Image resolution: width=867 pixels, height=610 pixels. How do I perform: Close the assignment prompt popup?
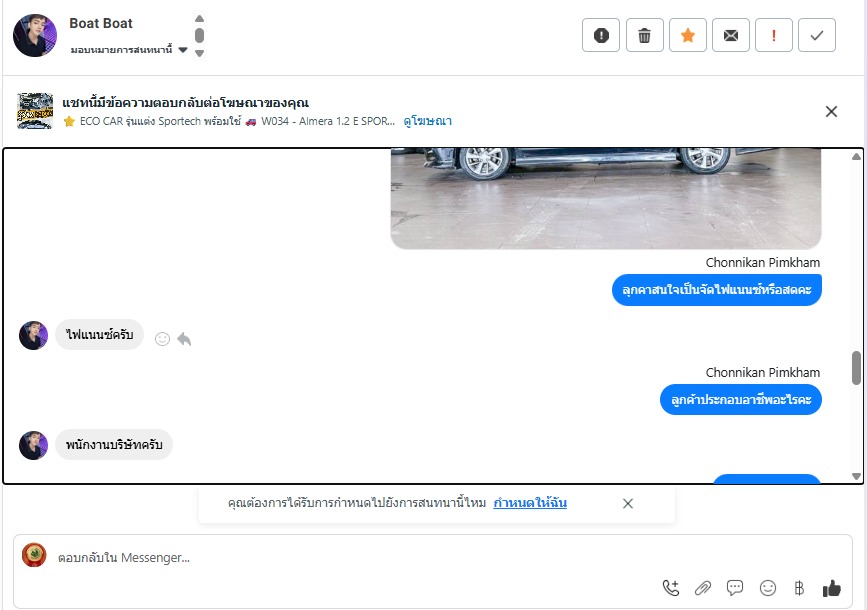628,503
